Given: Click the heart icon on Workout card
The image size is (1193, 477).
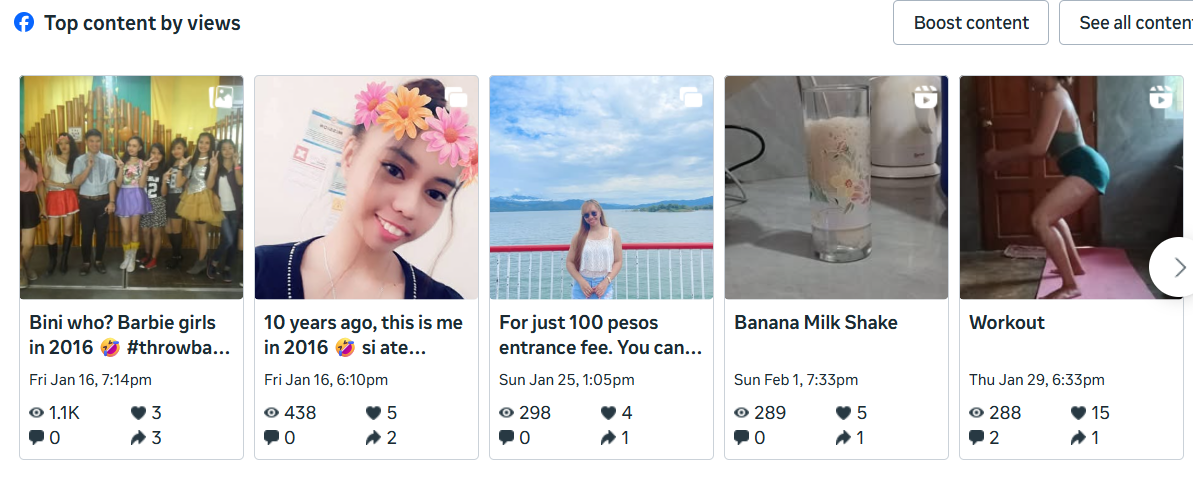Looking at the screenshot, I should [x=1078, y=413].
